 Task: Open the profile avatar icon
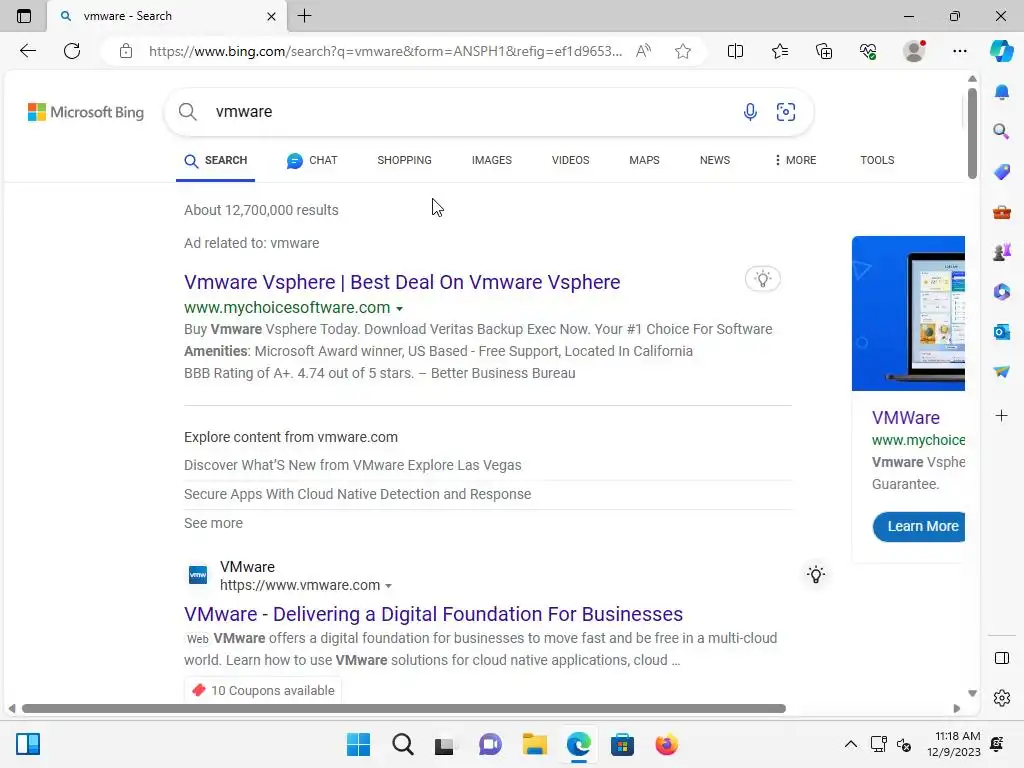click(x=914, y=51)
